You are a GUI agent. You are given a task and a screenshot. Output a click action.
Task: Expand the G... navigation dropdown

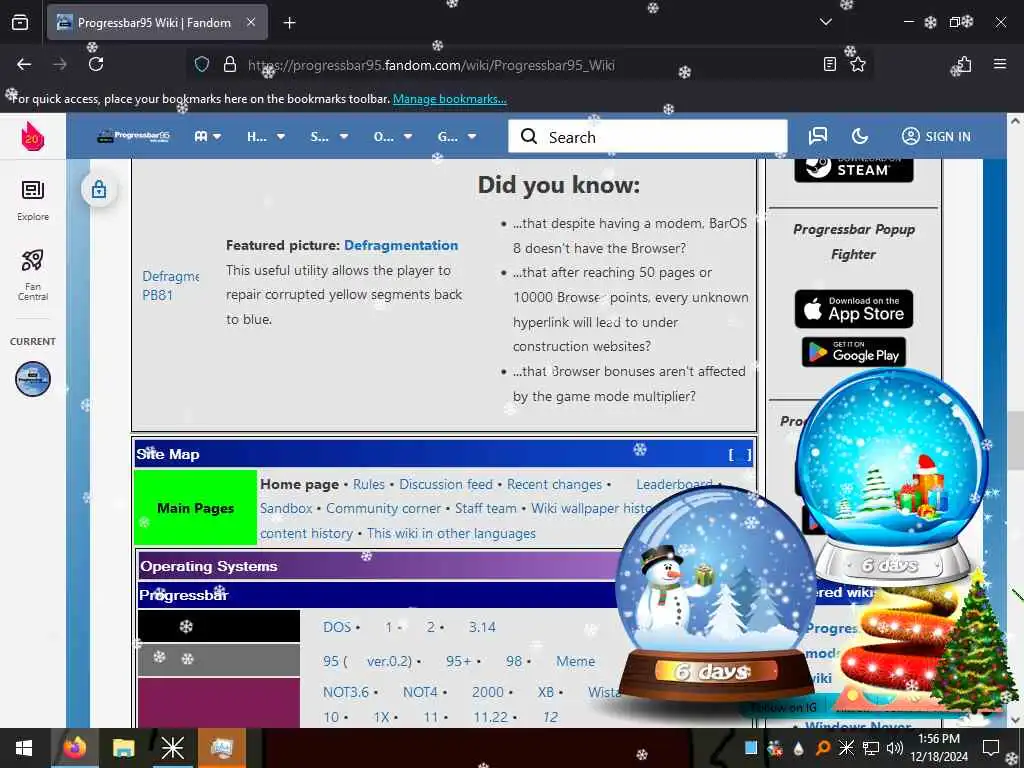456,136
